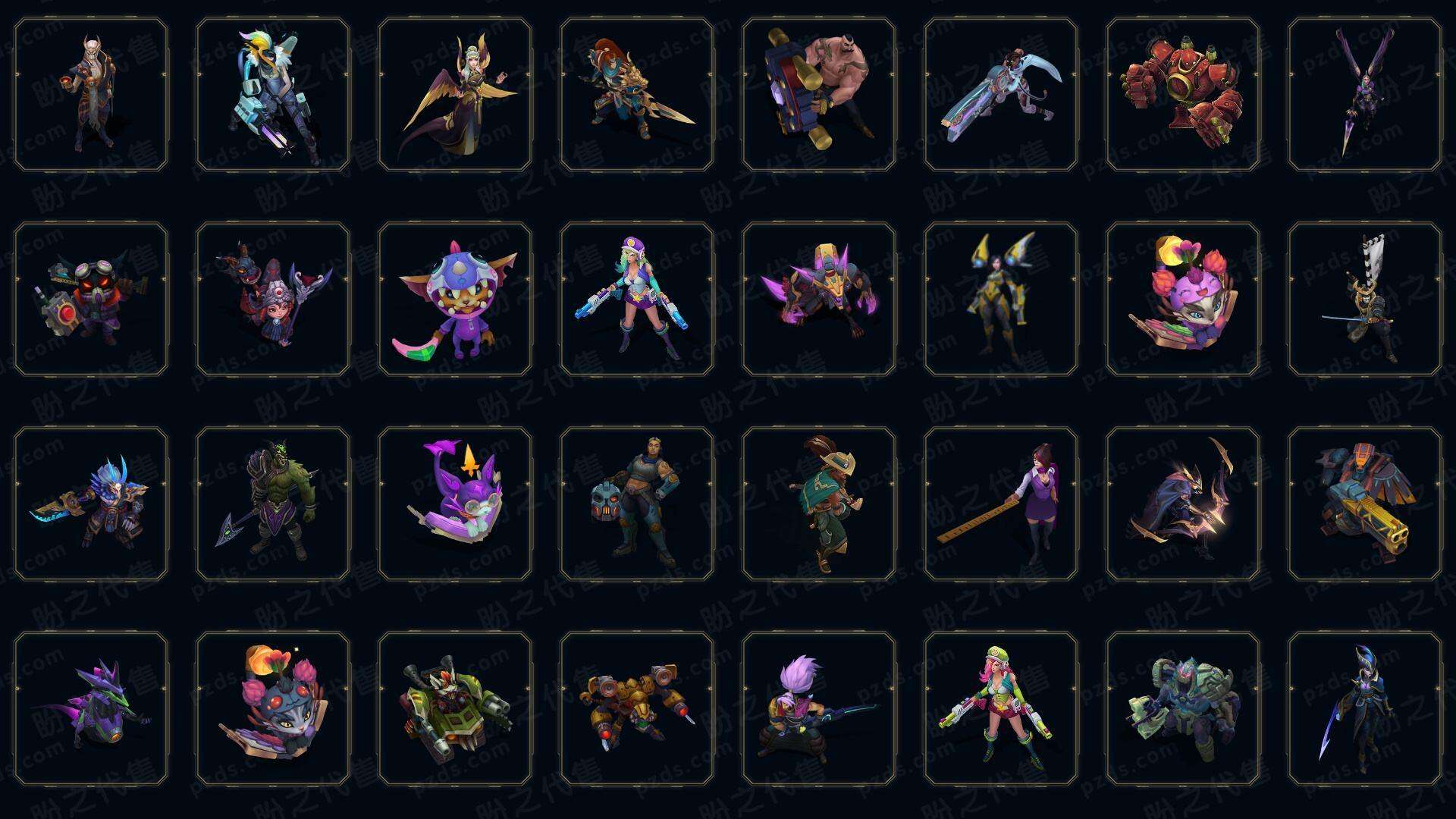Click the pink-haired girl with green cap

[x=1001, y=708]
